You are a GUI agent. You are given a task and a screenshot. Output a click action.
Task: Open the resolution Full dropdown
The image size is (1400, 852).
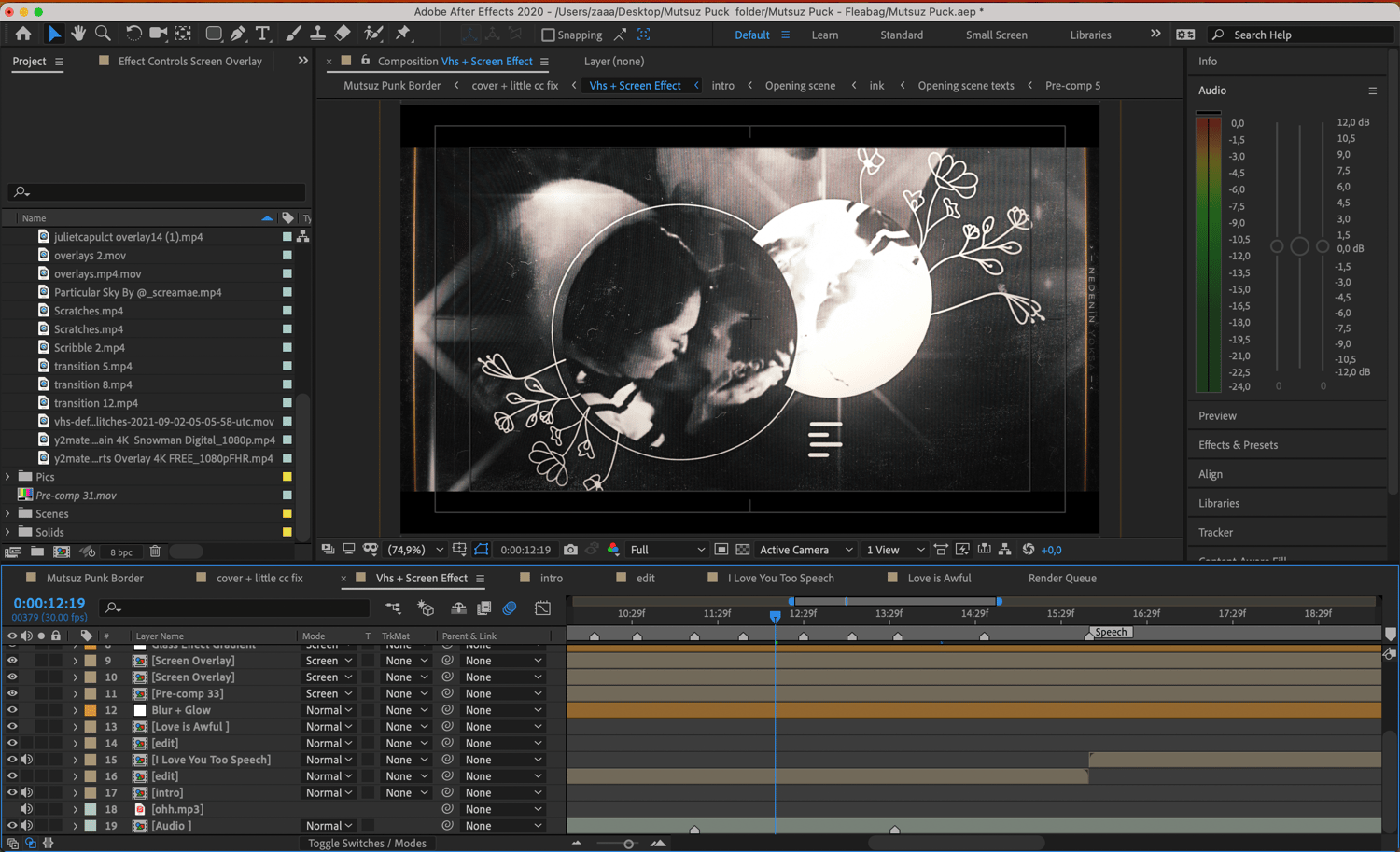click(666, 550)
